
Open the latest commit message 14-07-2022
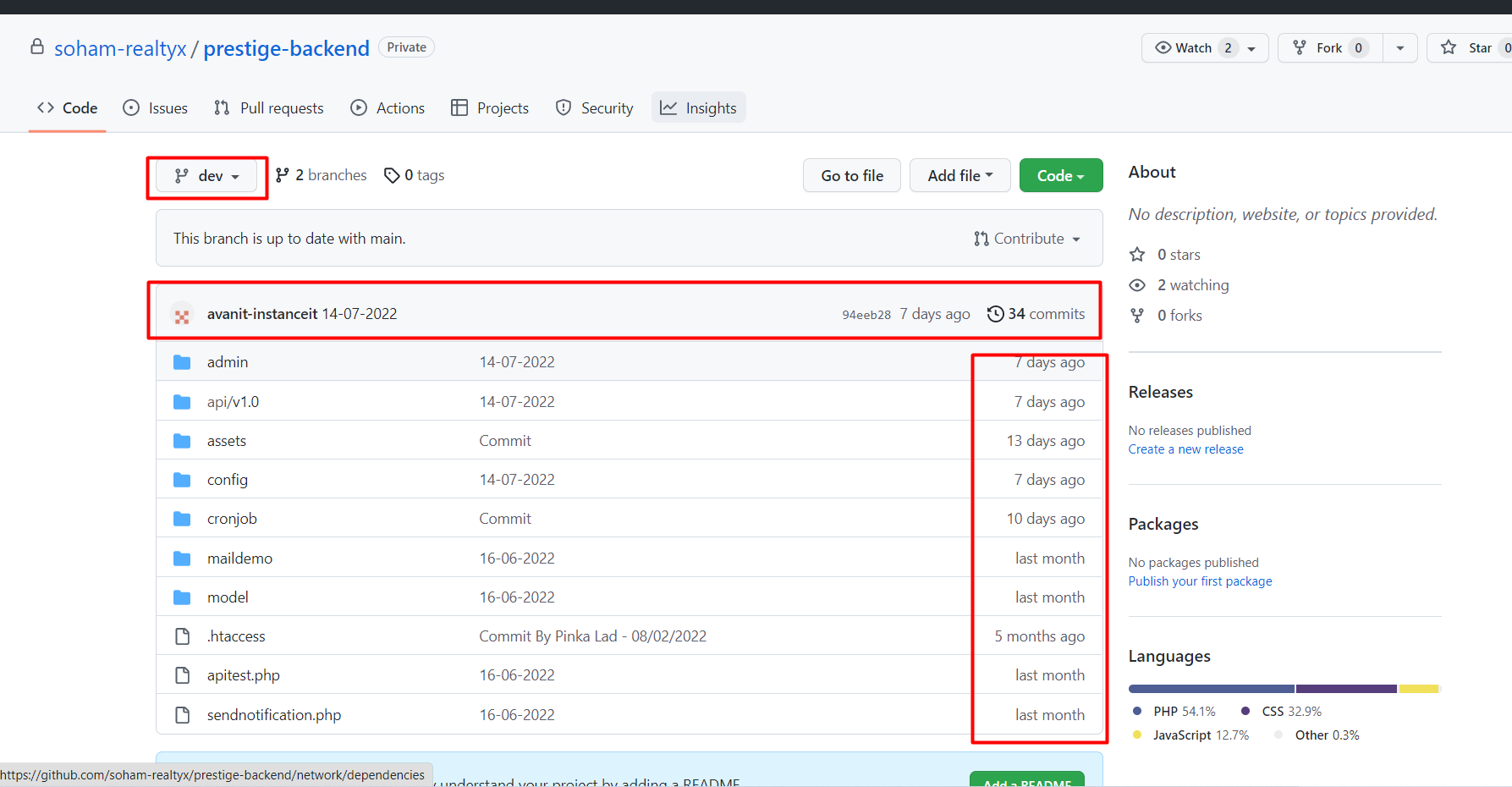[x=360, y=314]
